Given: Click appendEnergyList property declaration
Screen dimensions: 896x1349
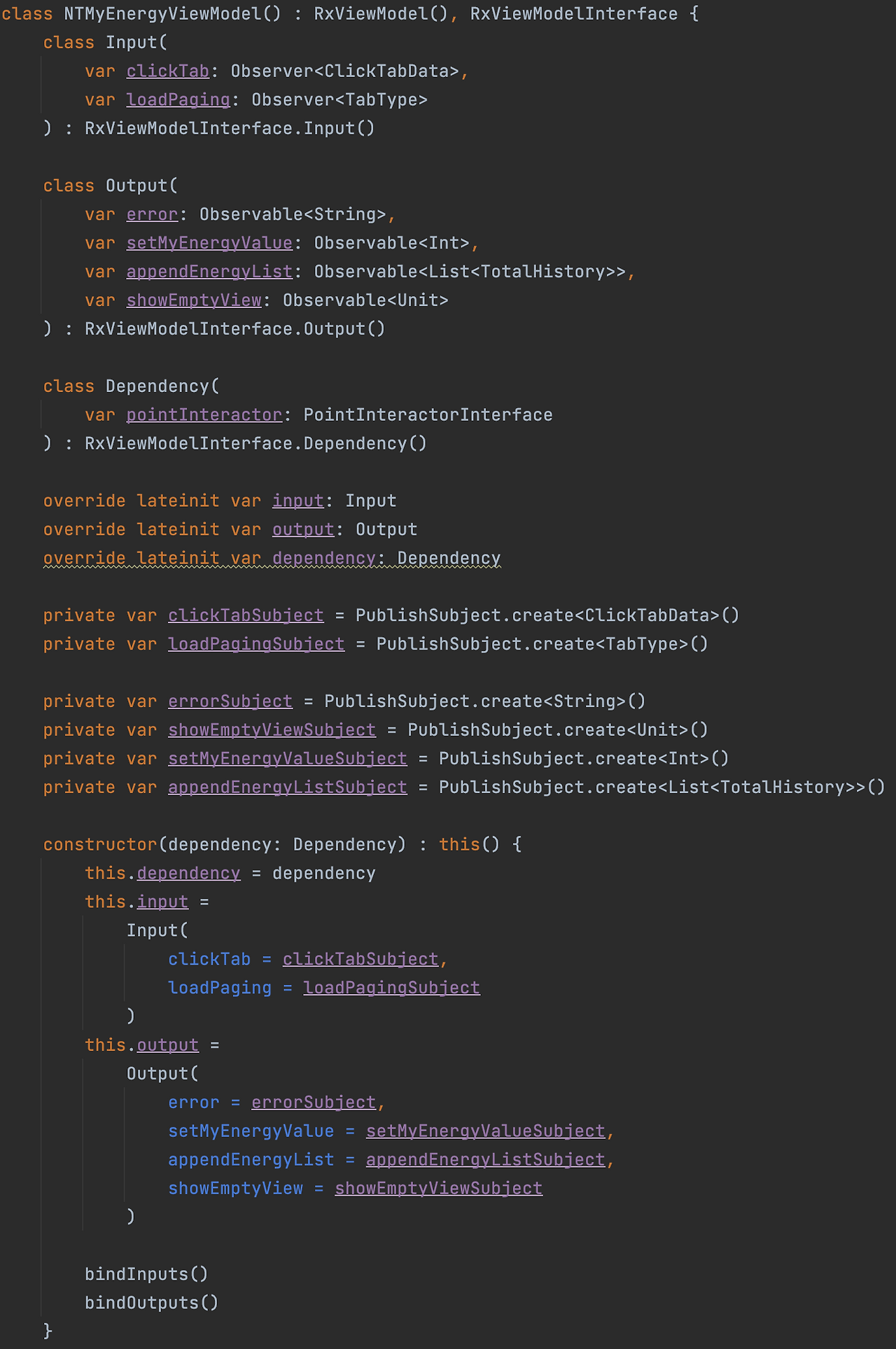Looking at the screenshot, I should pyautogui.click(x=209, y=272).
